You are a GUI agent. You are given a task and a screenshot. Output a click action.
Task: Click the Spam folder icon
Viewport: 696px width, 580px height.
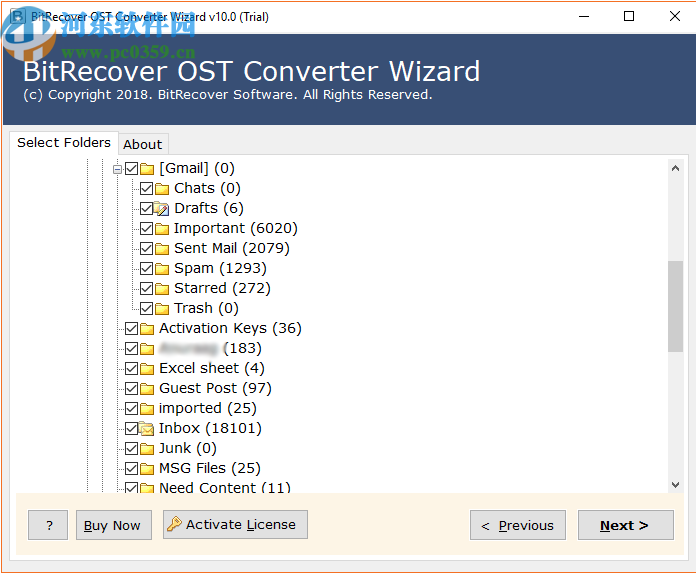click(x=162, y=269)
